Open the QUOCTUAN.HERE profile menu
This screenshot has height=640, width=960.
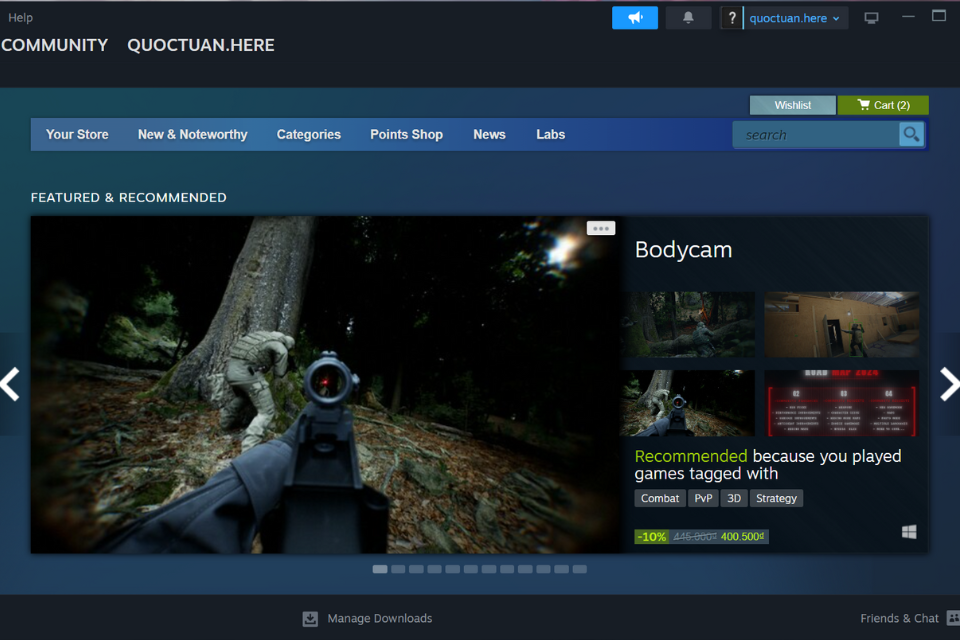pyautogui.click(x=201, y=45)
